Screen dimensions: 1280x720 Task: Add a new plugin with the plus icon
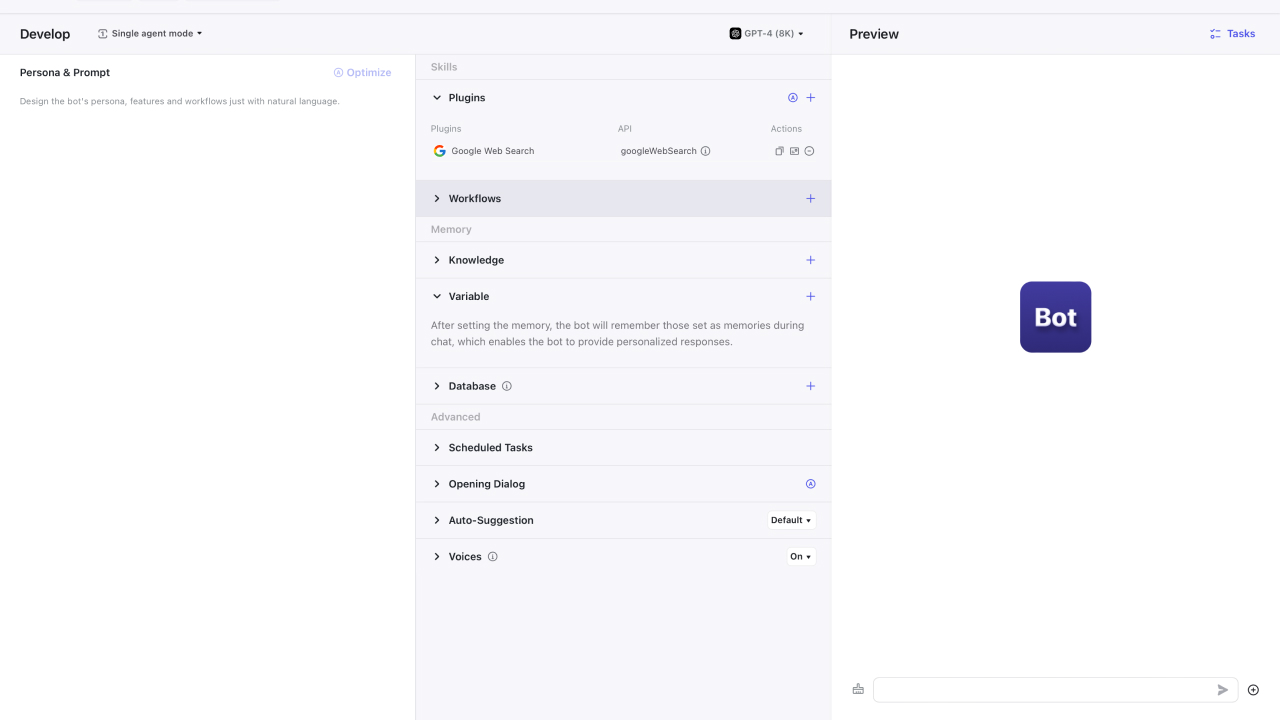click(x=811, y=98)
